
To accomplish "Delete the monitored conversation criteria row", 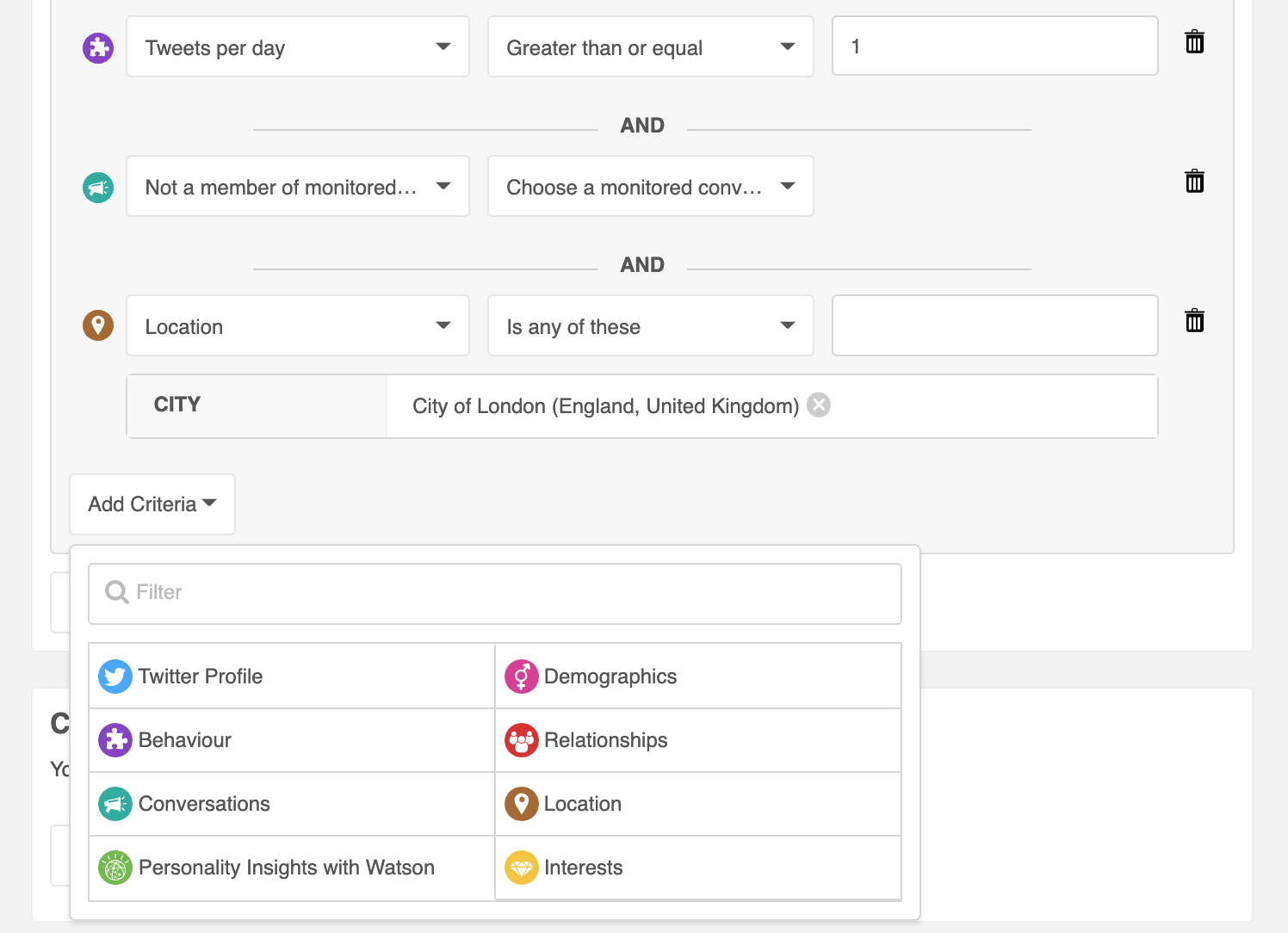I will click(x=1194, y=182).
